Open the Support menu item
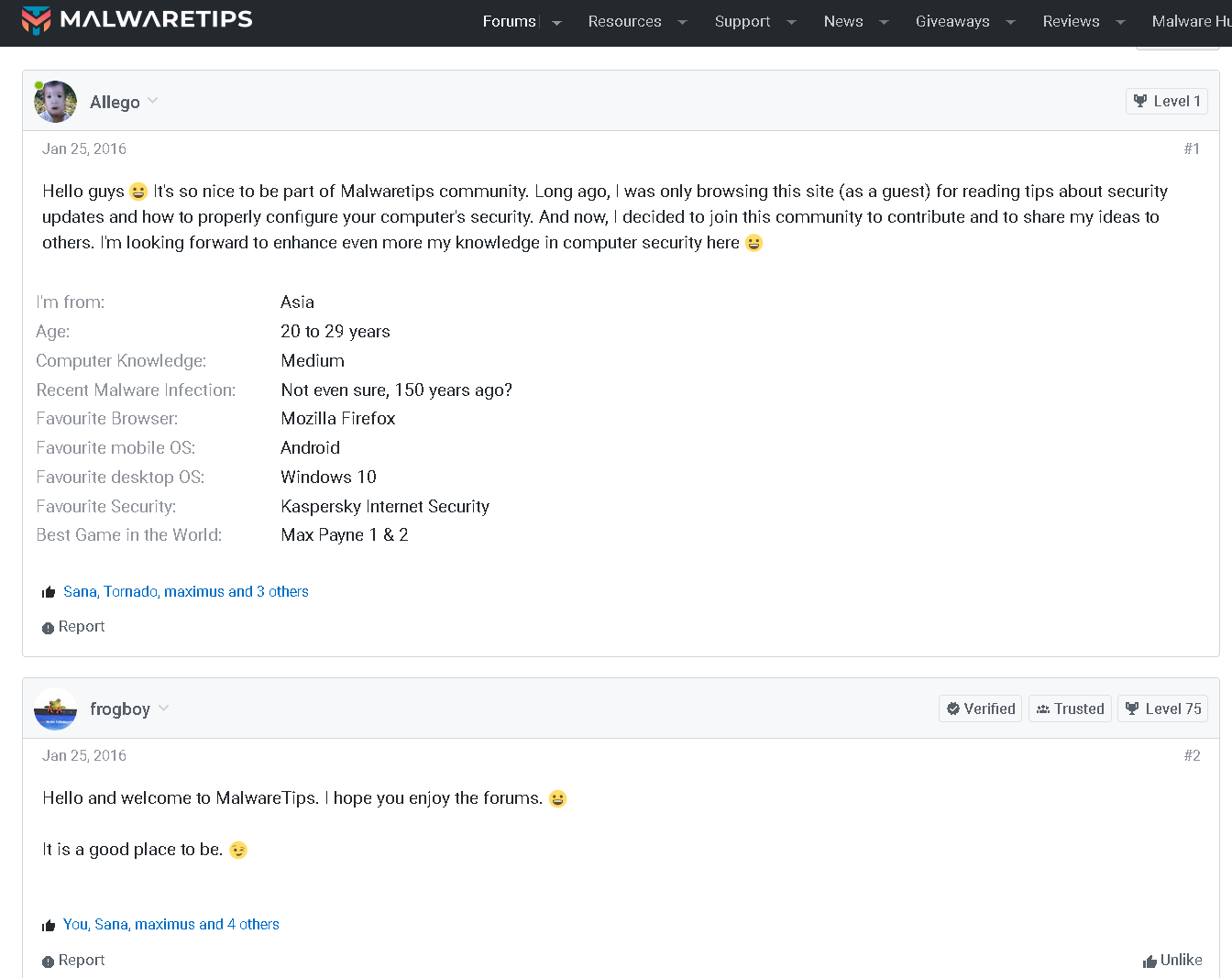The image size is (1232, 978). pos(742,21)
